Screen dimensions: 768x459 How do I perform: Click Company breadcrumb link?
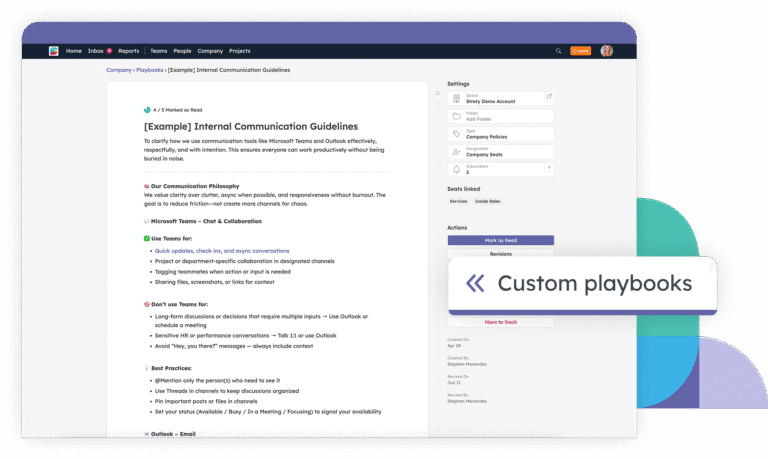click(x=119, y=70)
